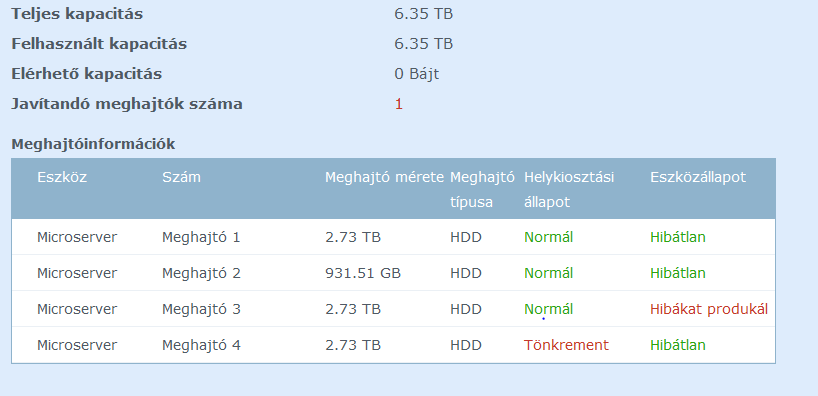This screenshot has width=818, height=396.
Task: Select the Meghajtó 4 row
Action: point(393,345)
